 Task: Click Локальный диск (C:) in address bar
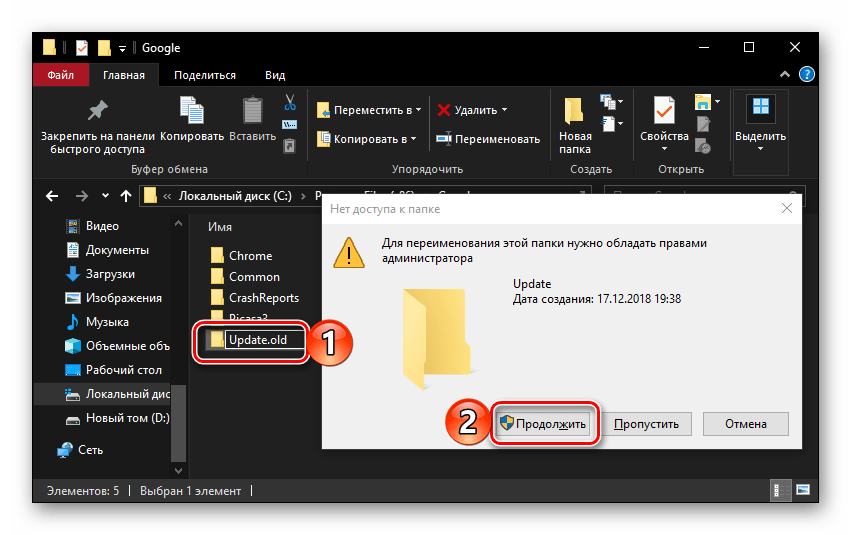235,196
